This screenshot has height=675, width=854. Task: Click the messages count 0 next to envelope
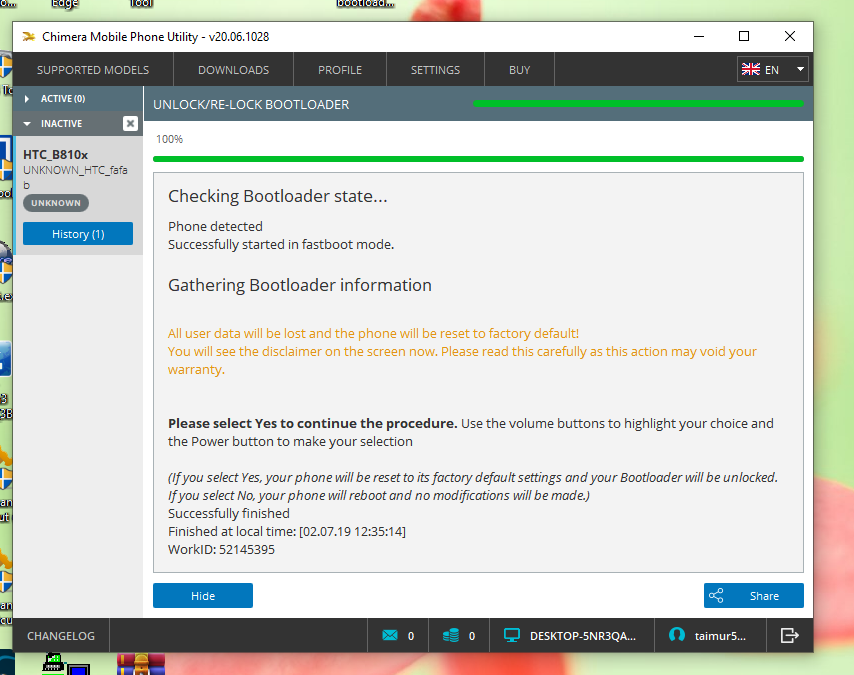point(411,636)
